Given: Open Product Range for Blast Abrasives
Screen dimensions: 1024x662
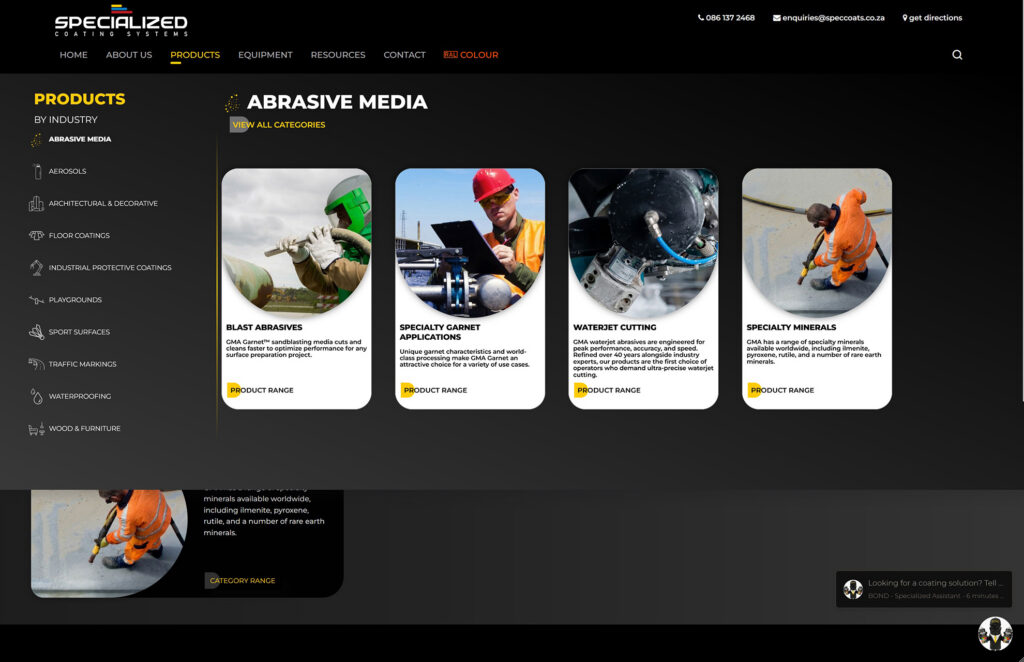Looking at the screenshot, I should [261, 390].
